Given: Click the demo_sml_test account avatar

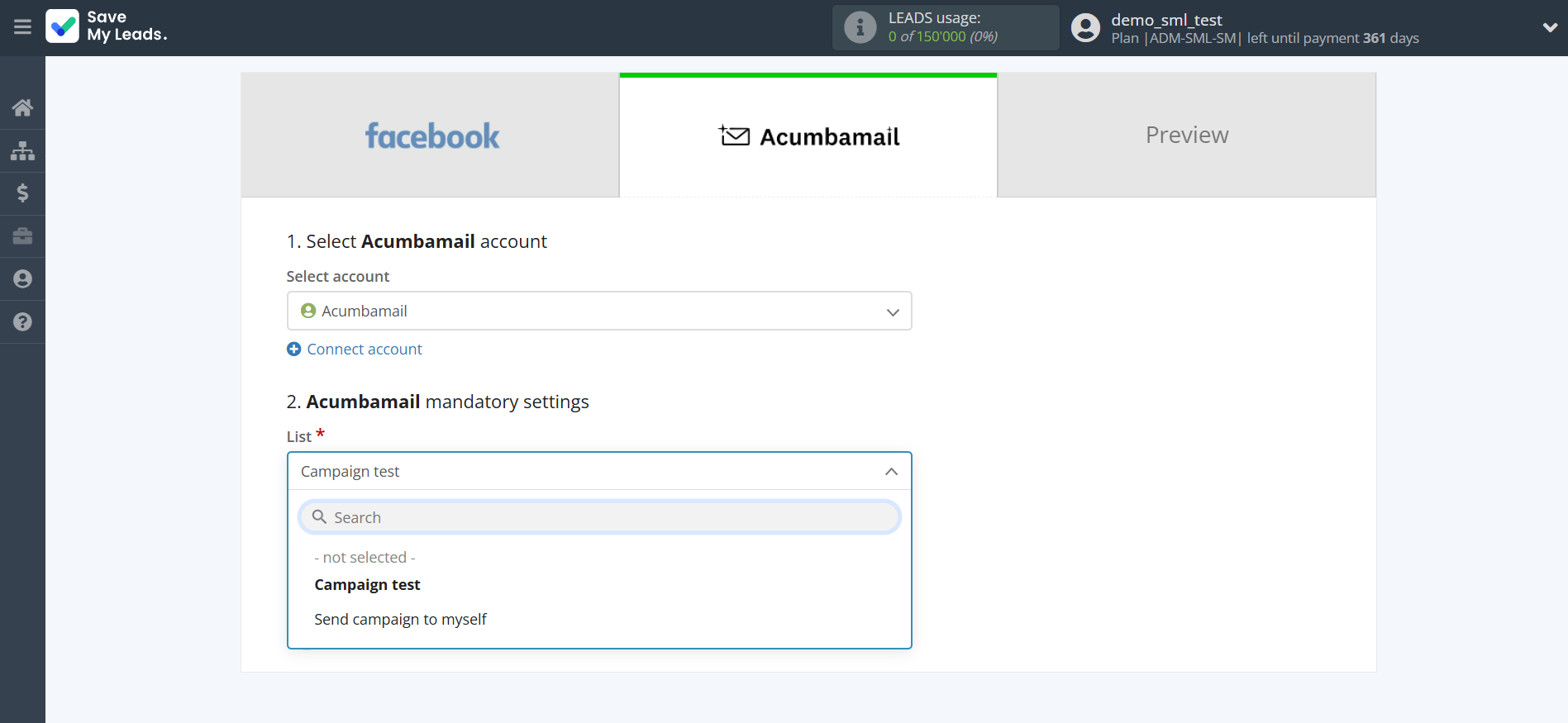Looking at the screenshot, I should pyautogui.click(x=1085, y=28).
